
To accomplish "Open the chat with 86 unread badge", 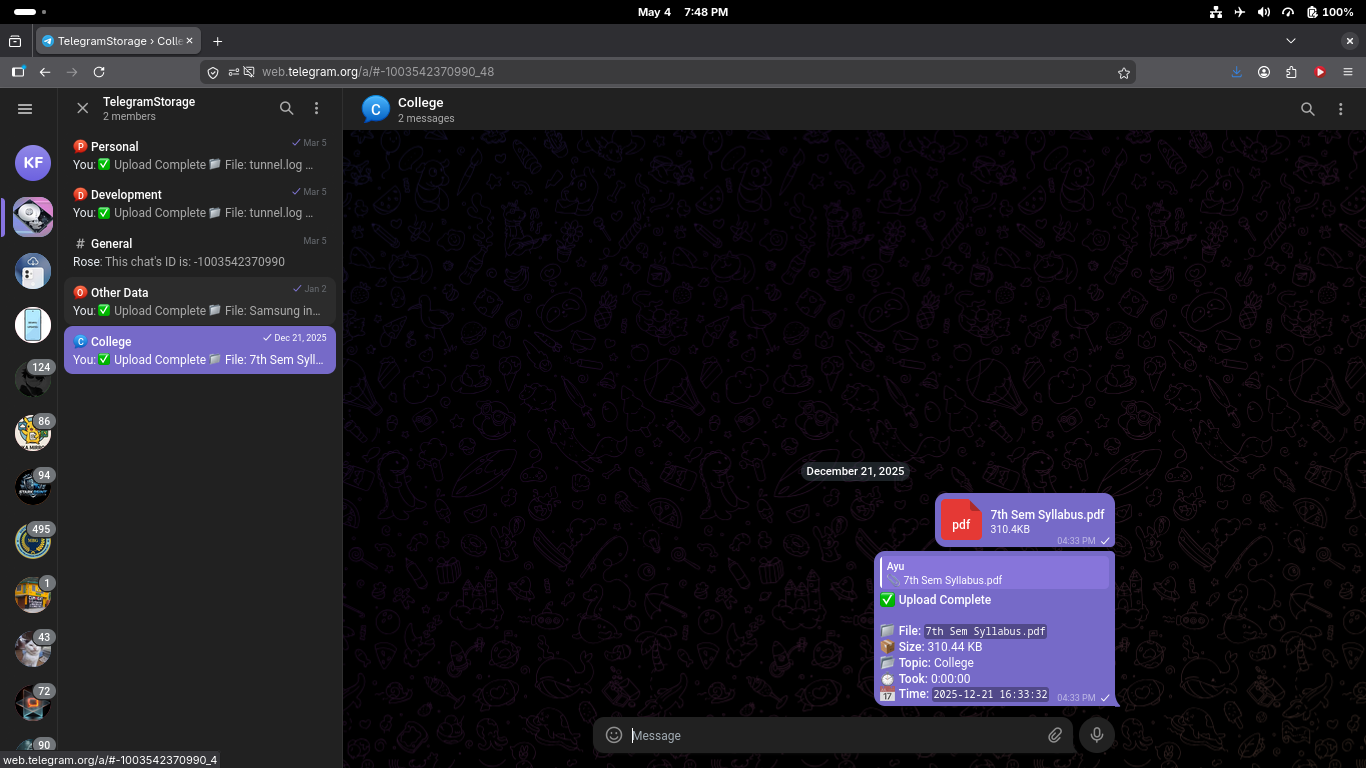I will [x=33, y=432].
